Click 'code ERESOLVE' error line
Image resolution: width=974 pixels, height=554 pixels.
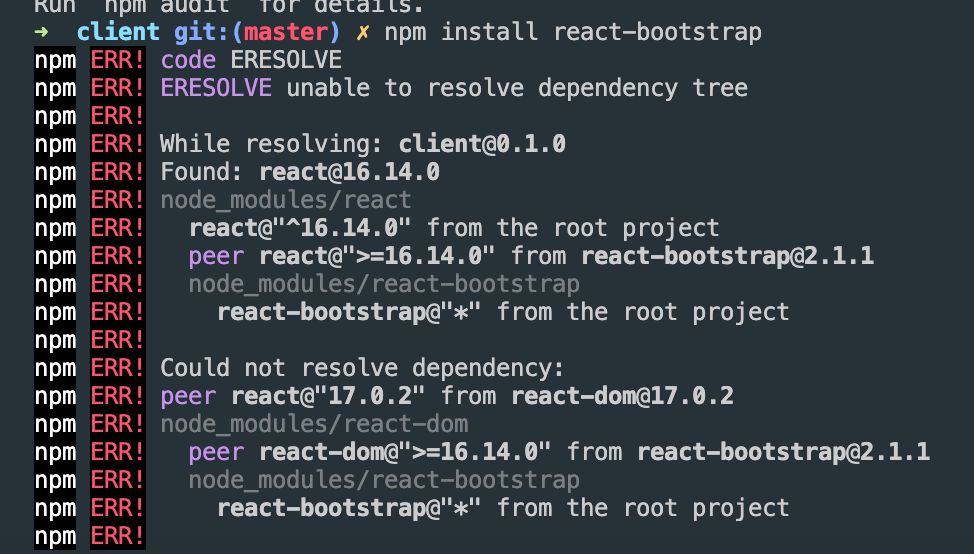(x=251, y=60)
